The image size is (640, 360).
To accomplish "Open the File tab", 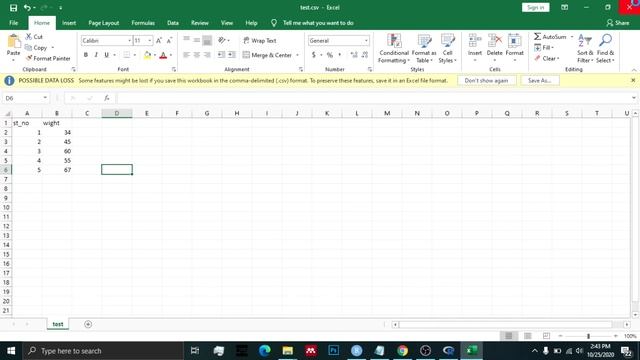I will tap(13, 23).
